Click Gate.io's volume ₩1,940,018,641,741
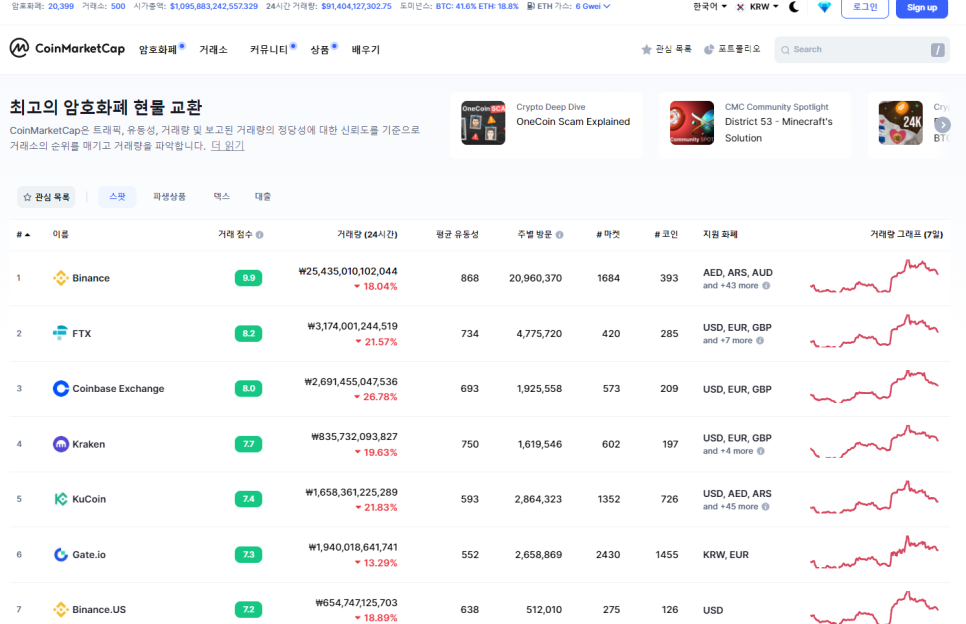The width and height of the screenshot is (966, 624). (353, 547)
